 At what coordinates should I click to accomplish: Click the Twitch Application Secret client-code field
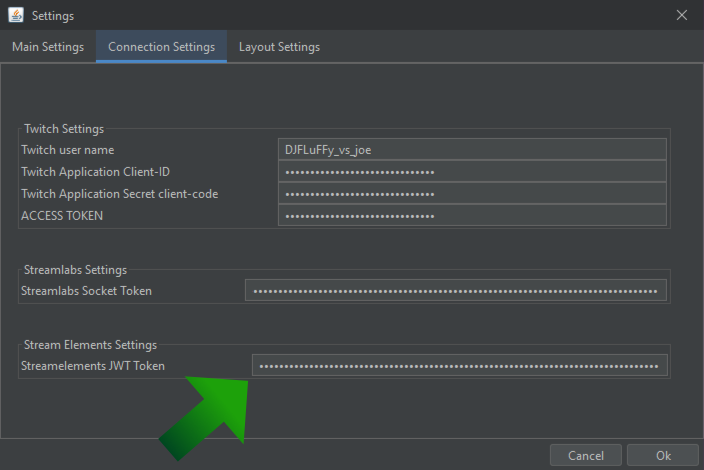click(472, 193)
